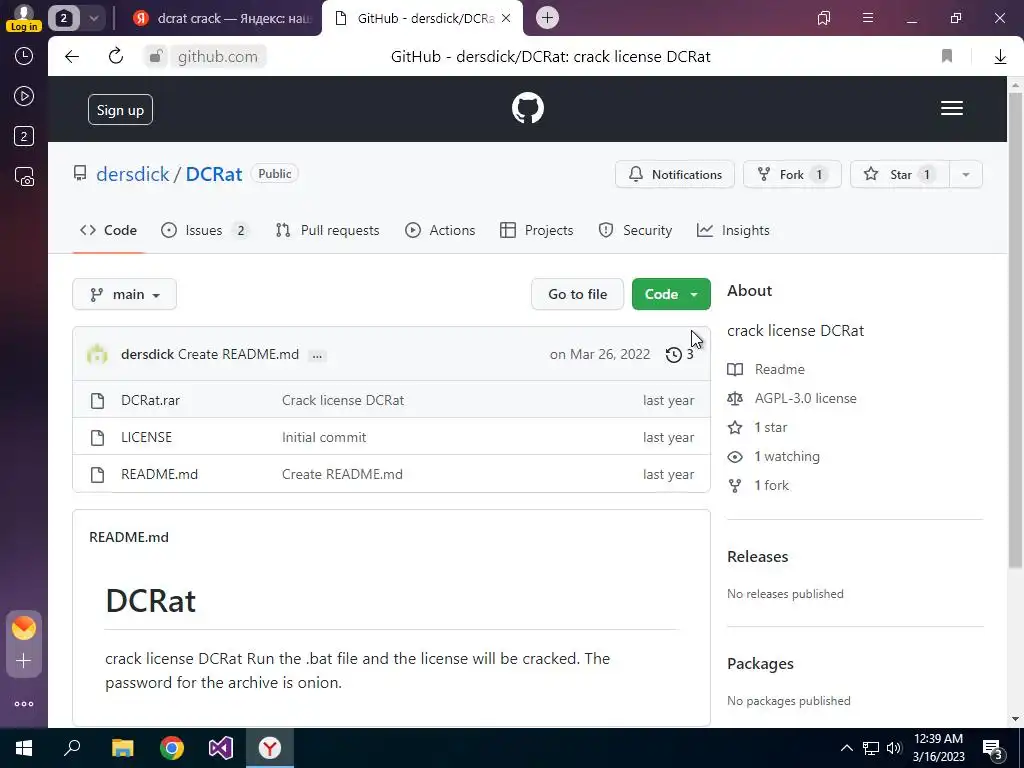Screen dimensions: 1024x768
Task: Go to the Actions tab
Action: [440, 231]
